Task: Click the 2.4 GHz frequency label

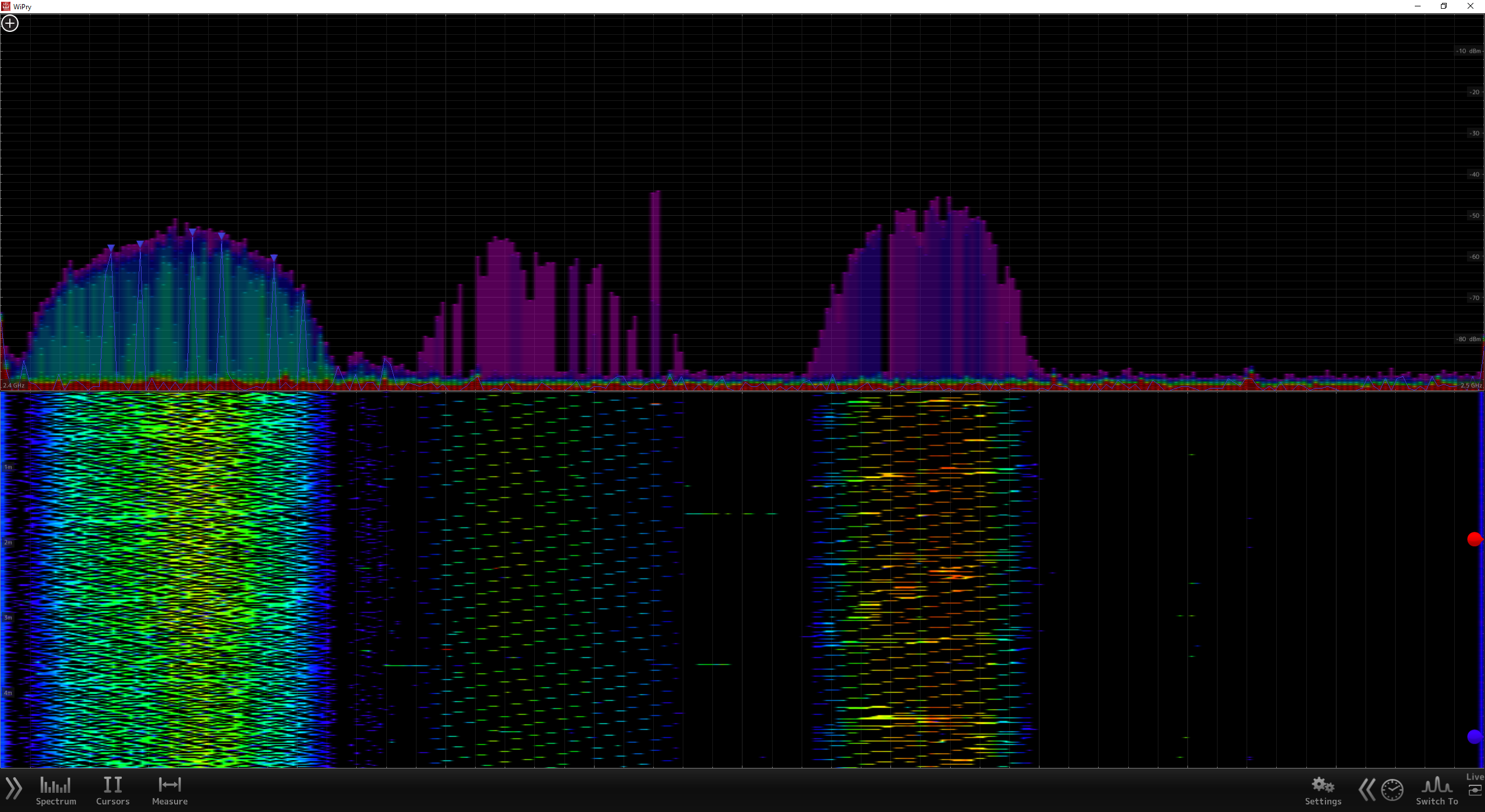Action: click(14, 385)
